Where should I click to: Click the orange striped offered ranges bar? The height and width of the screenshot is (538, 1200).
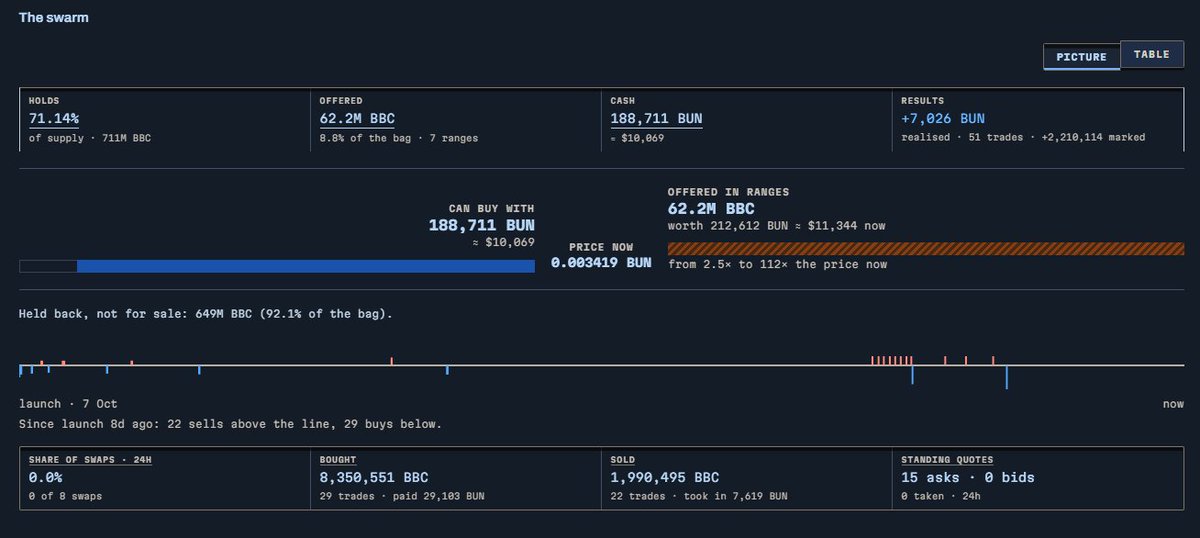[926, 248]
